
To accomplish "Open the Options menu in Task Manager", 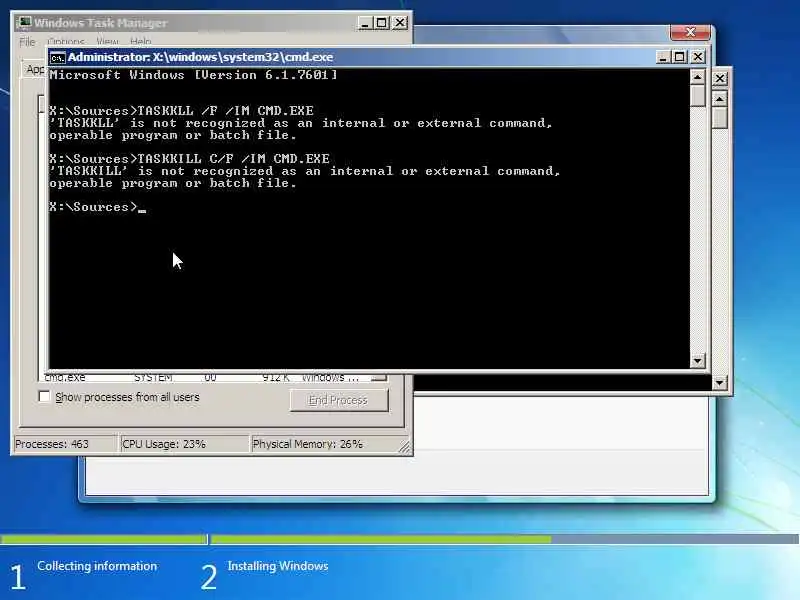I will pos(66,41).
